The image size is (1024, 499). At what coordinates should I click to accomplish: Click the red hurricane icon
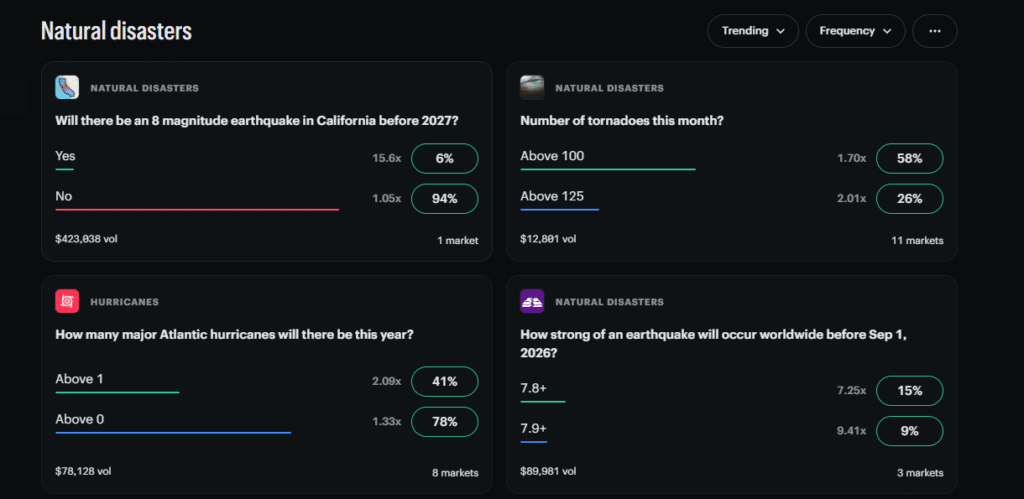[67, 301]
